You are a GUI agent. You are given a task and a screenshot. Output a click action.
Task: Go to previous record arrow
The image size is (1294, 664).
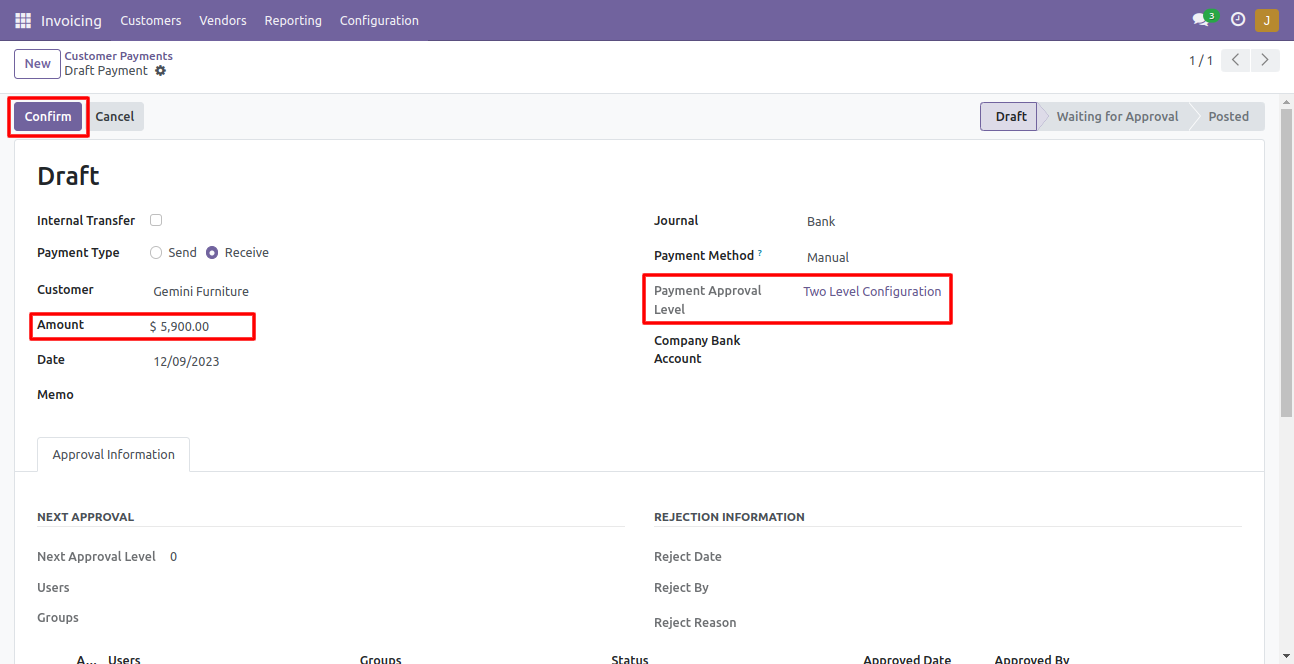1237,61
